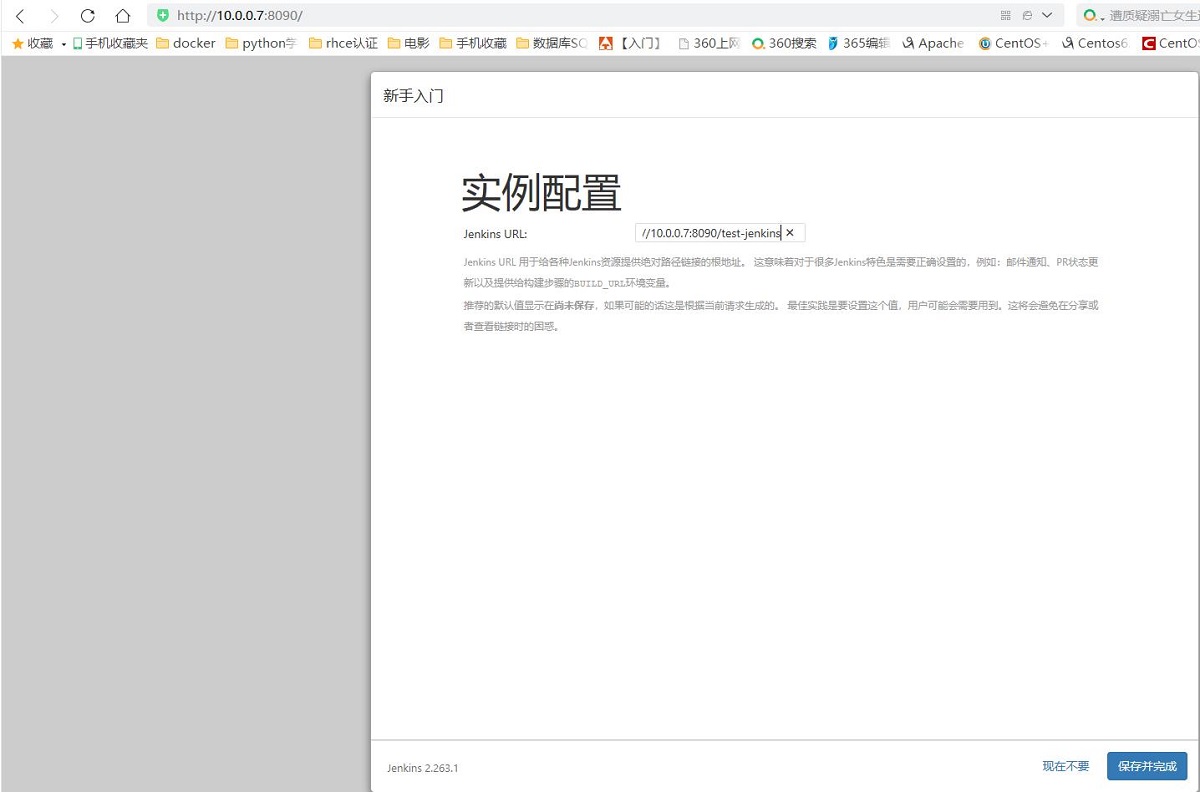Image resolution: width=1200 pixels, height=792 pixels.
Task: Open the 电影 bookmark folder
Action: click(408, 43)
